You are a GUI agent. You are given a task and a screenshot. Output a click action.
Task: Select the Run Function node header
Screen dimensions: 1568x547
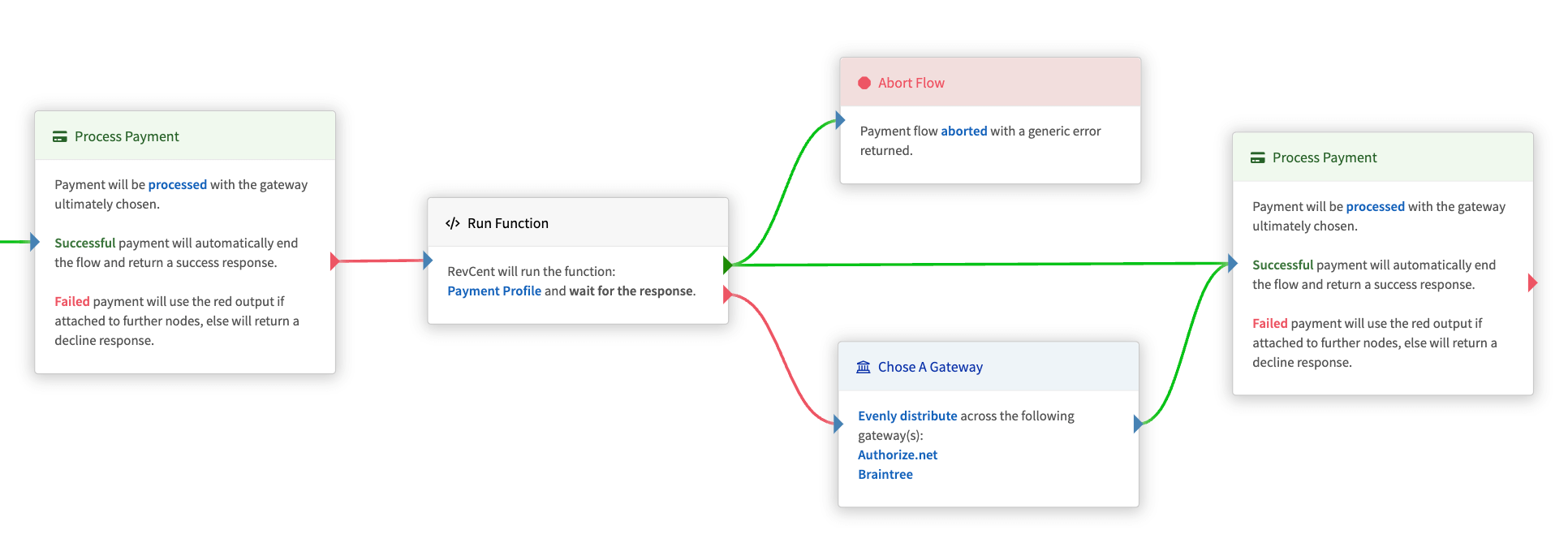click(x=578, y=222)
